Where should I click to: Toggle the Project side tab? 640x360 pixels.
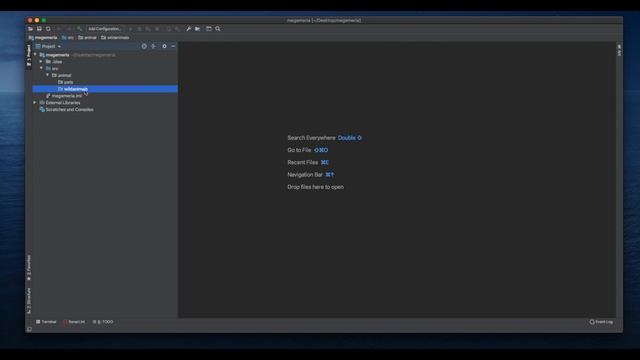[29, 55]
